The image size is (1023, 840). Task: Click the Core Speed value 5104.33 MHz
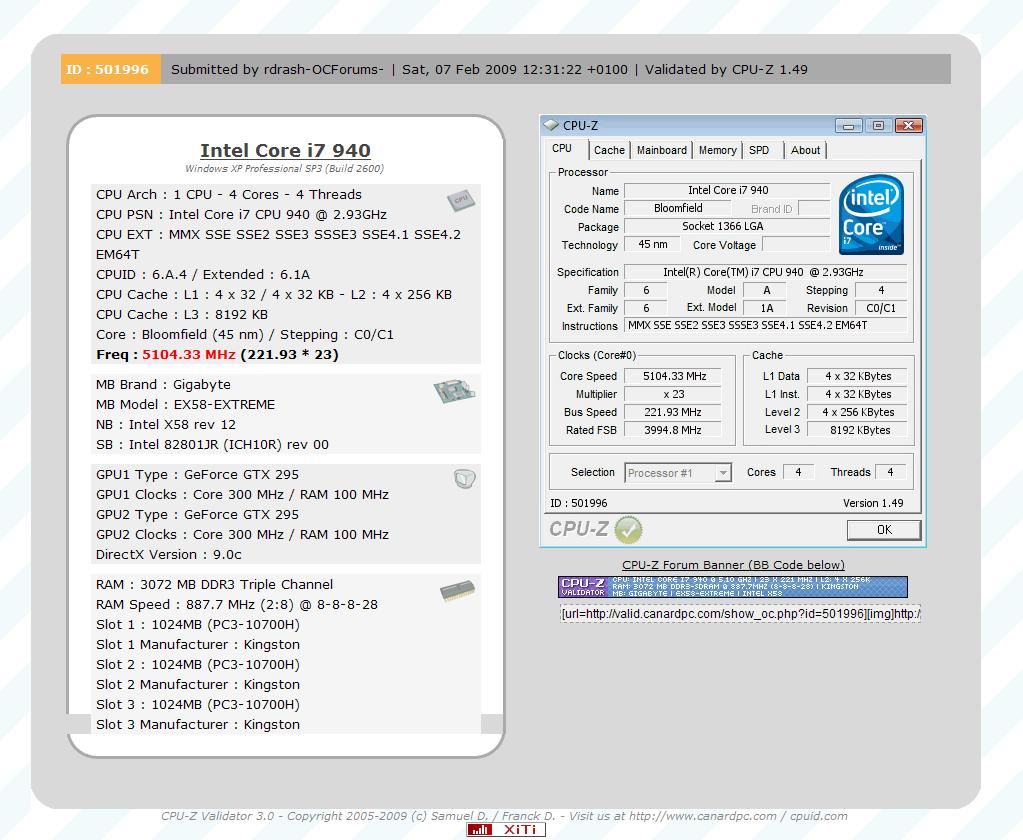point(673,376)
